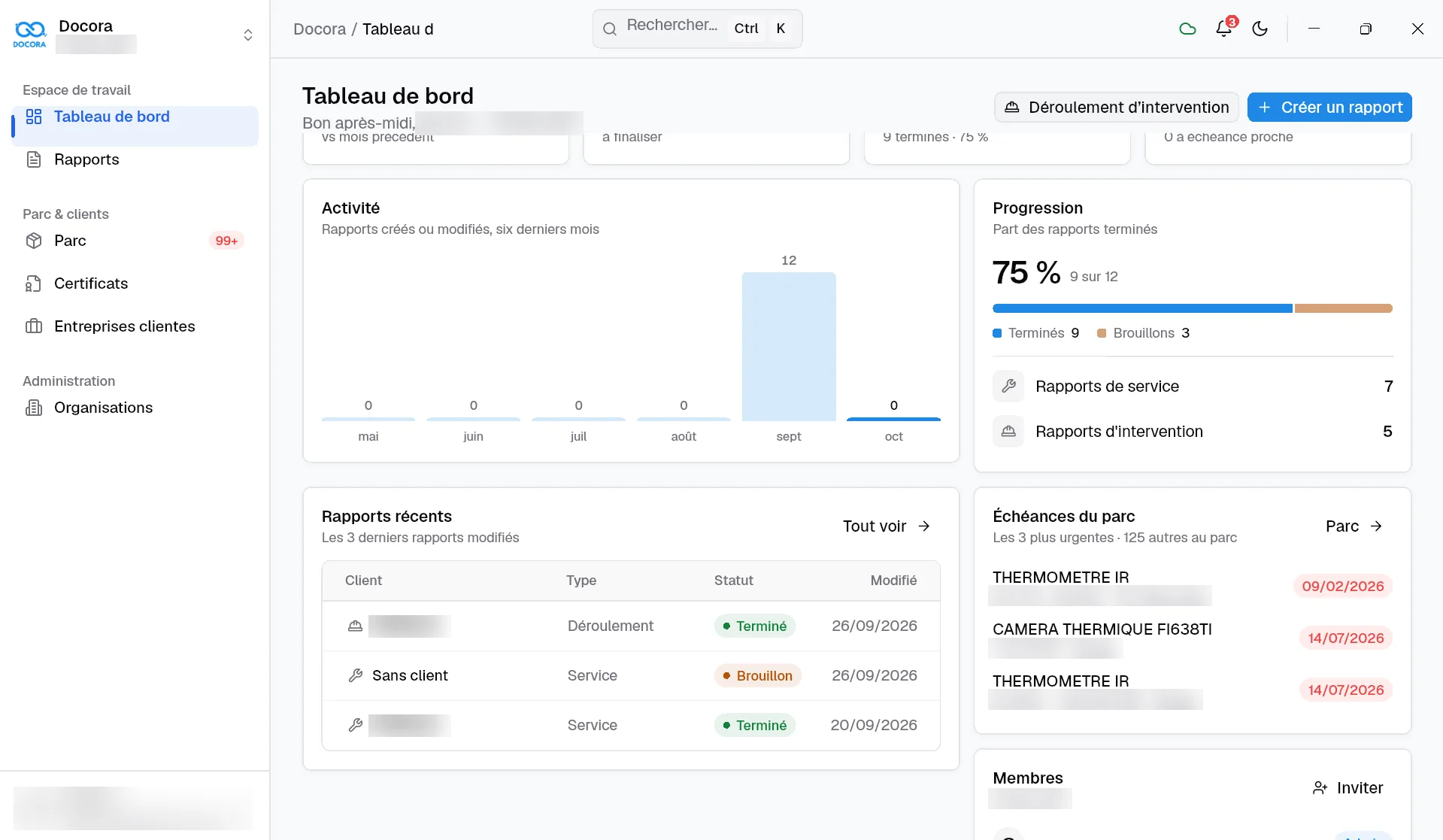The image size is (1443, 840).
Task: Click the 09/02/2026 due date badge
Action: pyautogui.click(x=1342, y=586)
